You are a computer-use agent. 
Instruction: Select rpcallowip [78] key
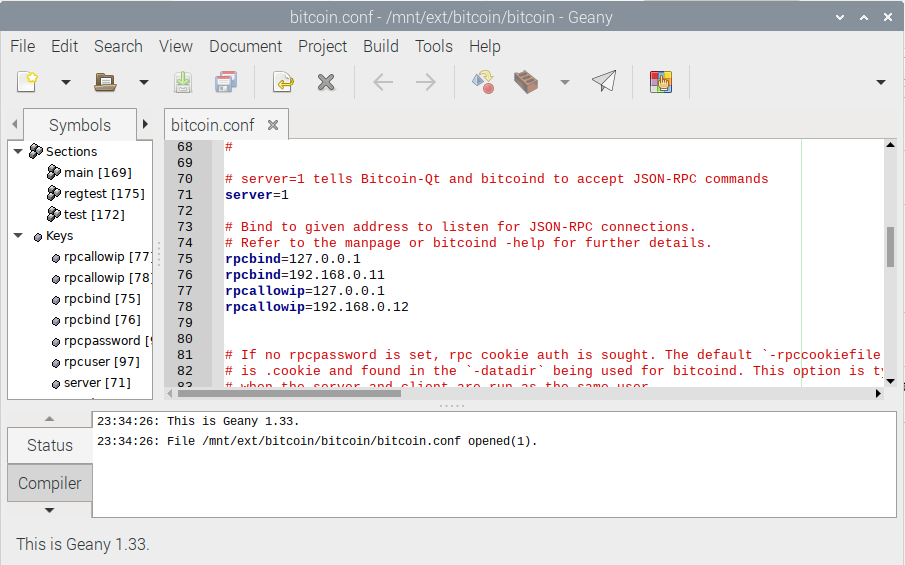tap(107, 278)
